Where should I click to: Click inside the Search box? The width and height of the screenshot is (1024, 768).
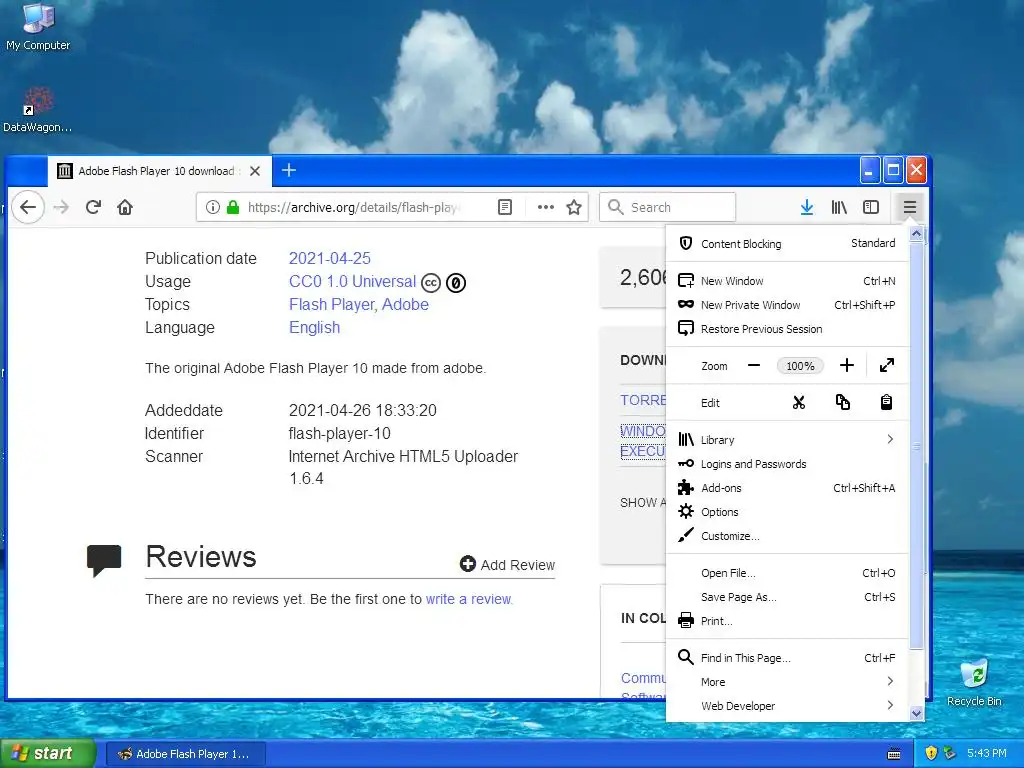[667, 208]
